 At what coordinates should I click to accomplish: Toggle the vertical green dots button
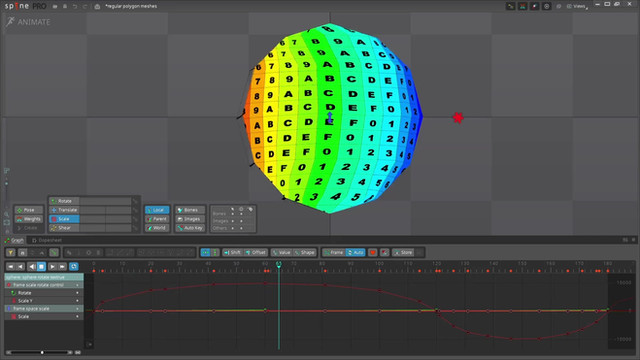coord(215,253)
